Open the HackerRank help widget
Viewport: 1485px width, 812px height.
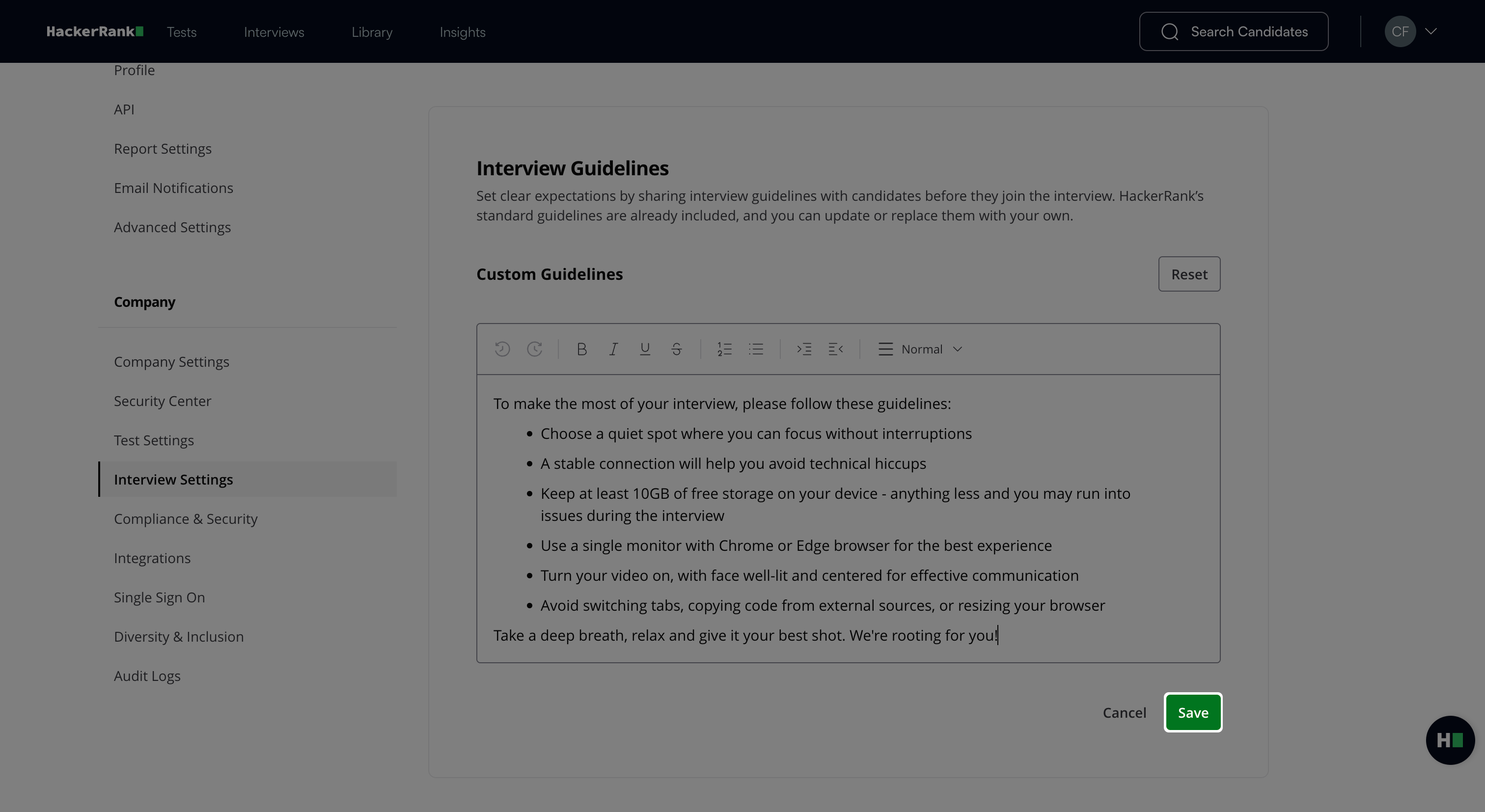[x=1450, y=740]
